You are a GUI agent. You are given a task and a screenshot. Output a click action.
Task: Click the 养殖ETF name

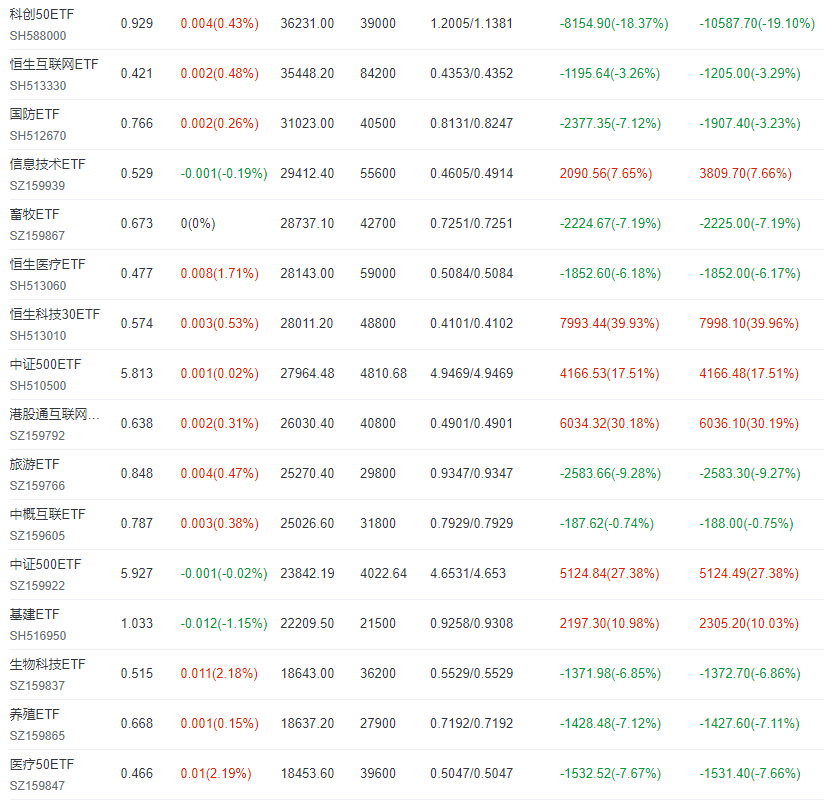point(35,714)
